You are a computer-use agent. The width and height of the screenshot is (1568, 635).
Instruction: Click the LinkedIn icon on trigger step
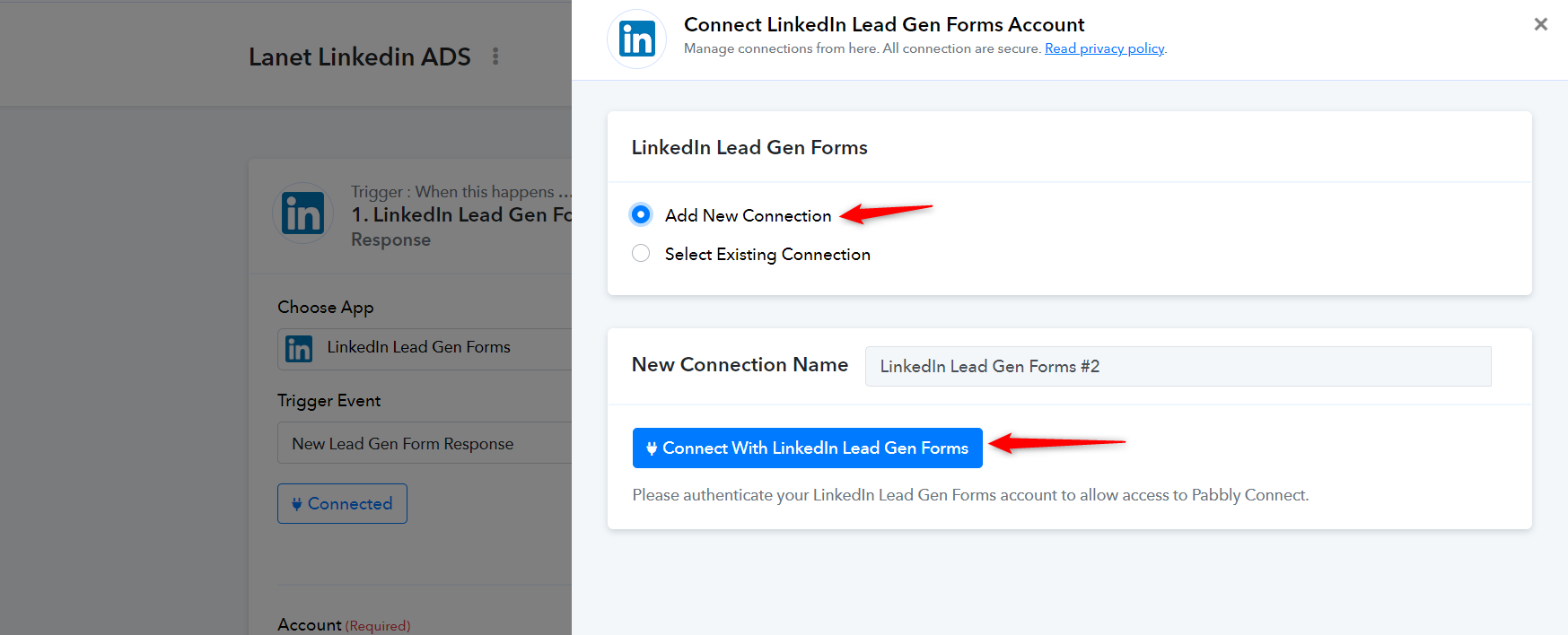coord(302,213)
